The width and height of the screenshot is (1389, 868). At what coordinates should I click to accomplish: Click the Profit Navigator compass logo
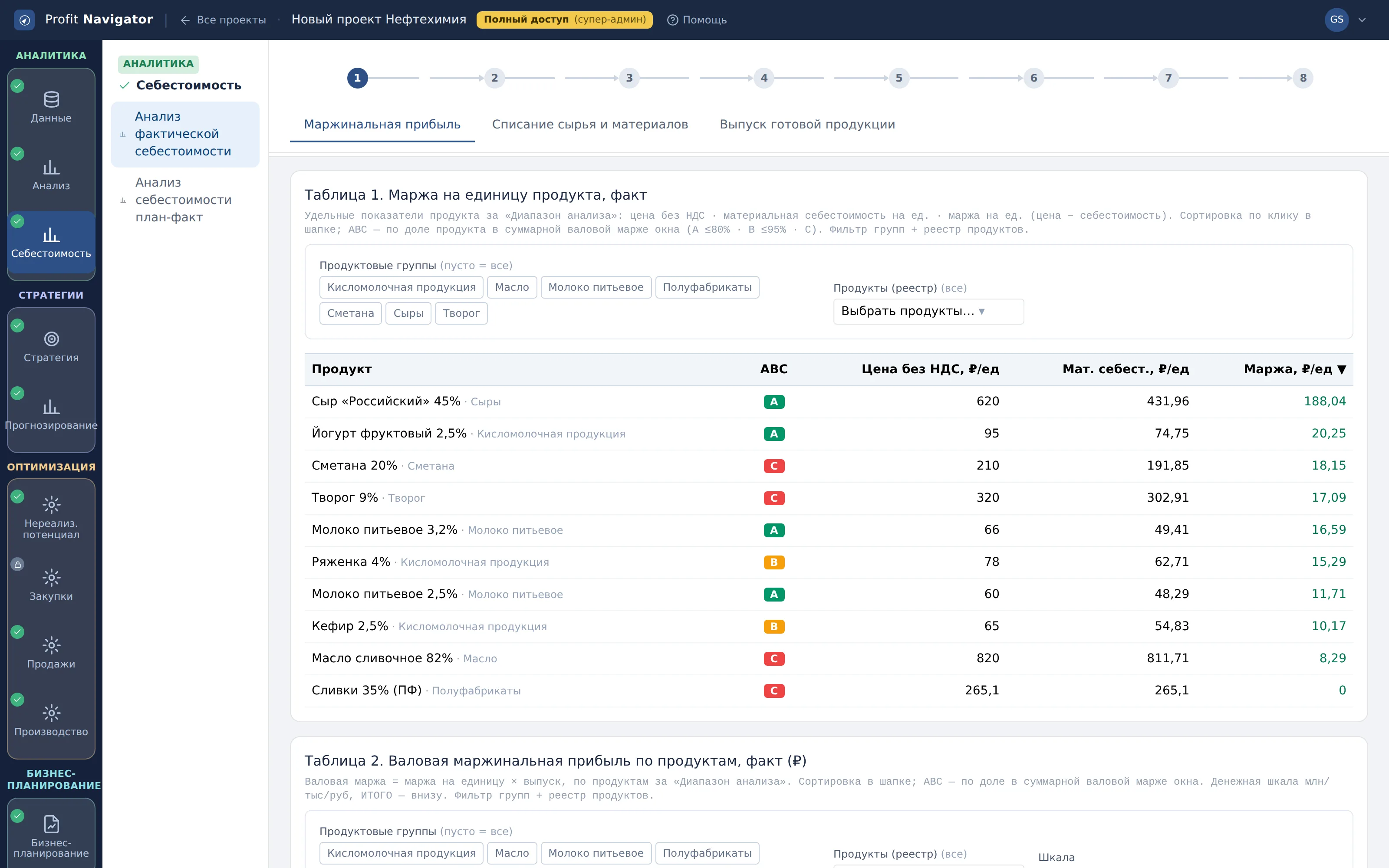[x=24, y=20]
